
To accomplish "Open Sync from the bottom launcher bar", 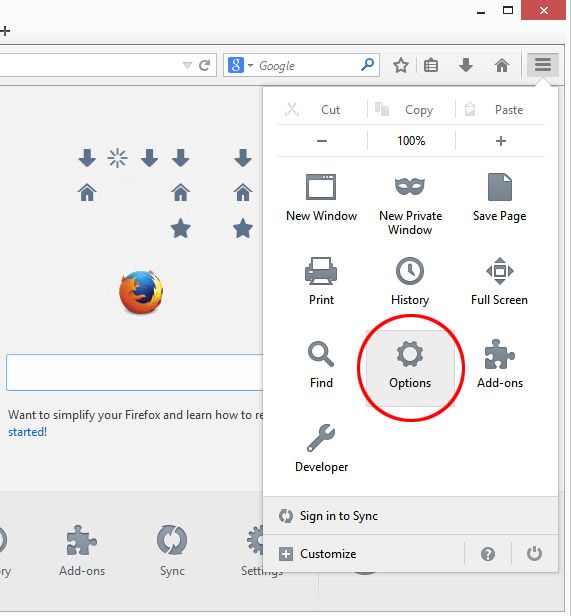I will (x=172, y=551).
